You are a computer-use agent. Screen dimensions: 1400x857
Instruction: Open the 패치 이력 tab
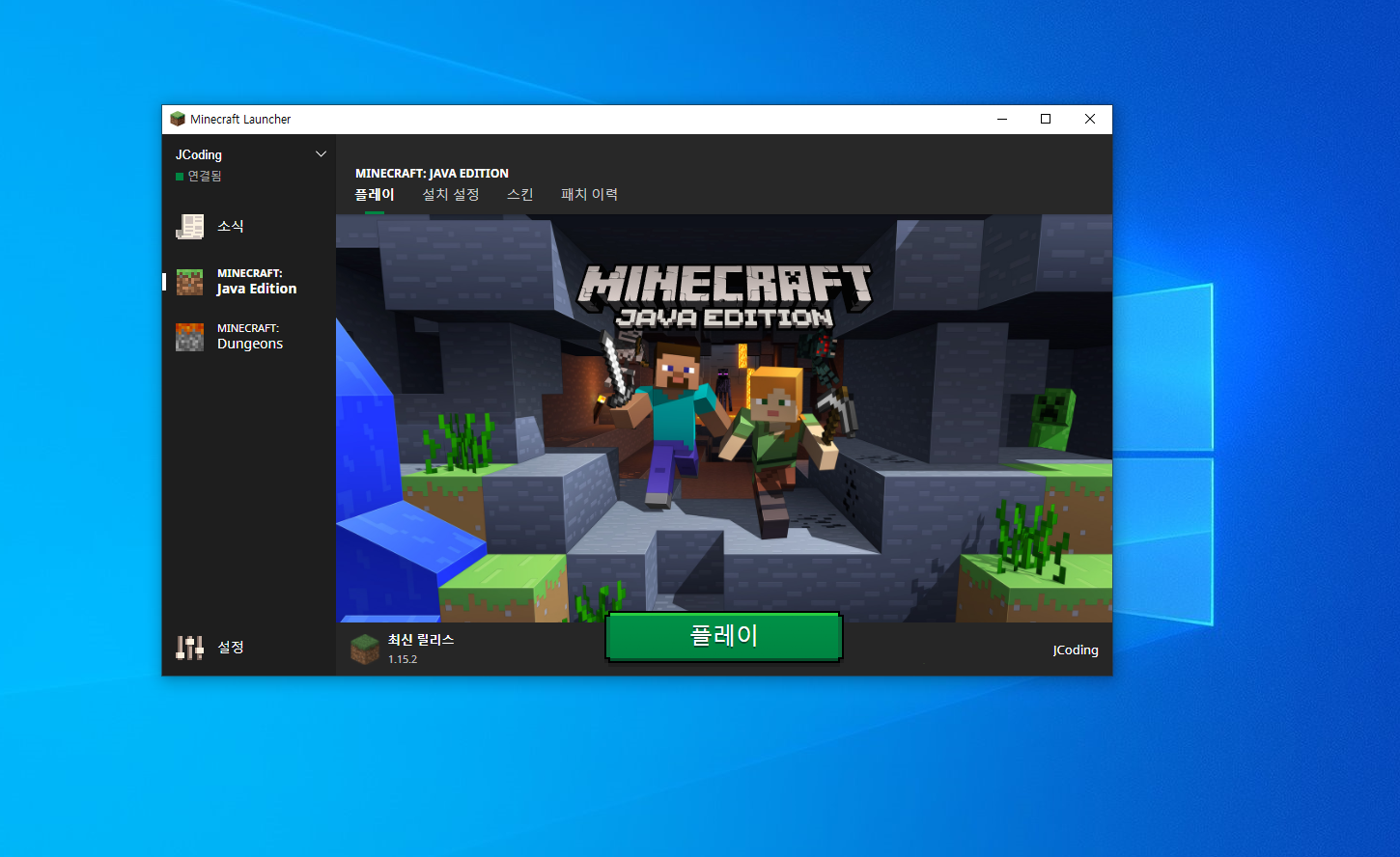tap(589, 195)
